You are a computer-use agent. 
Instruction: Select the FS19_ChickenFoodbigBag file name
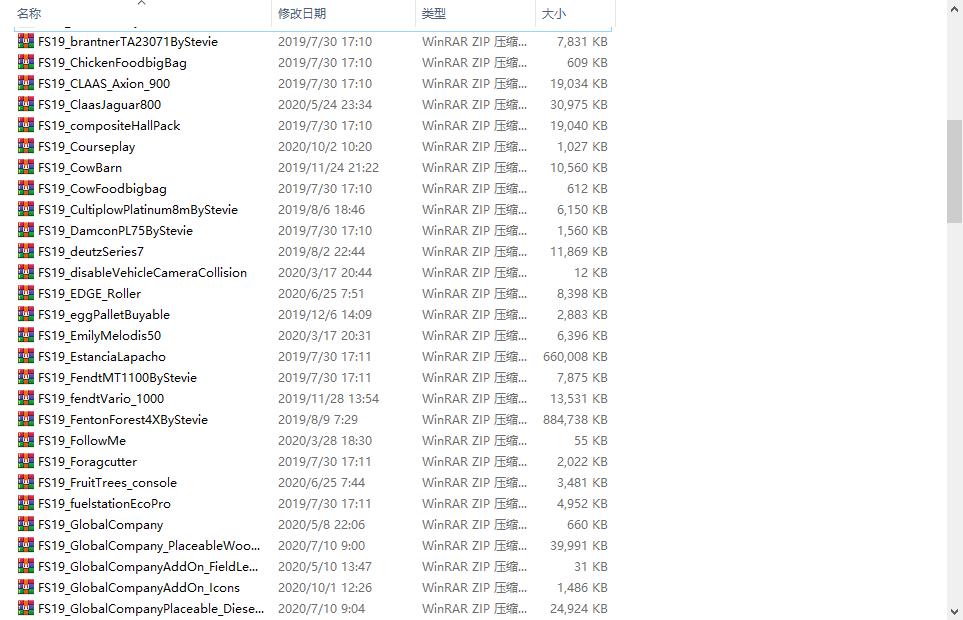click(112, 63)
